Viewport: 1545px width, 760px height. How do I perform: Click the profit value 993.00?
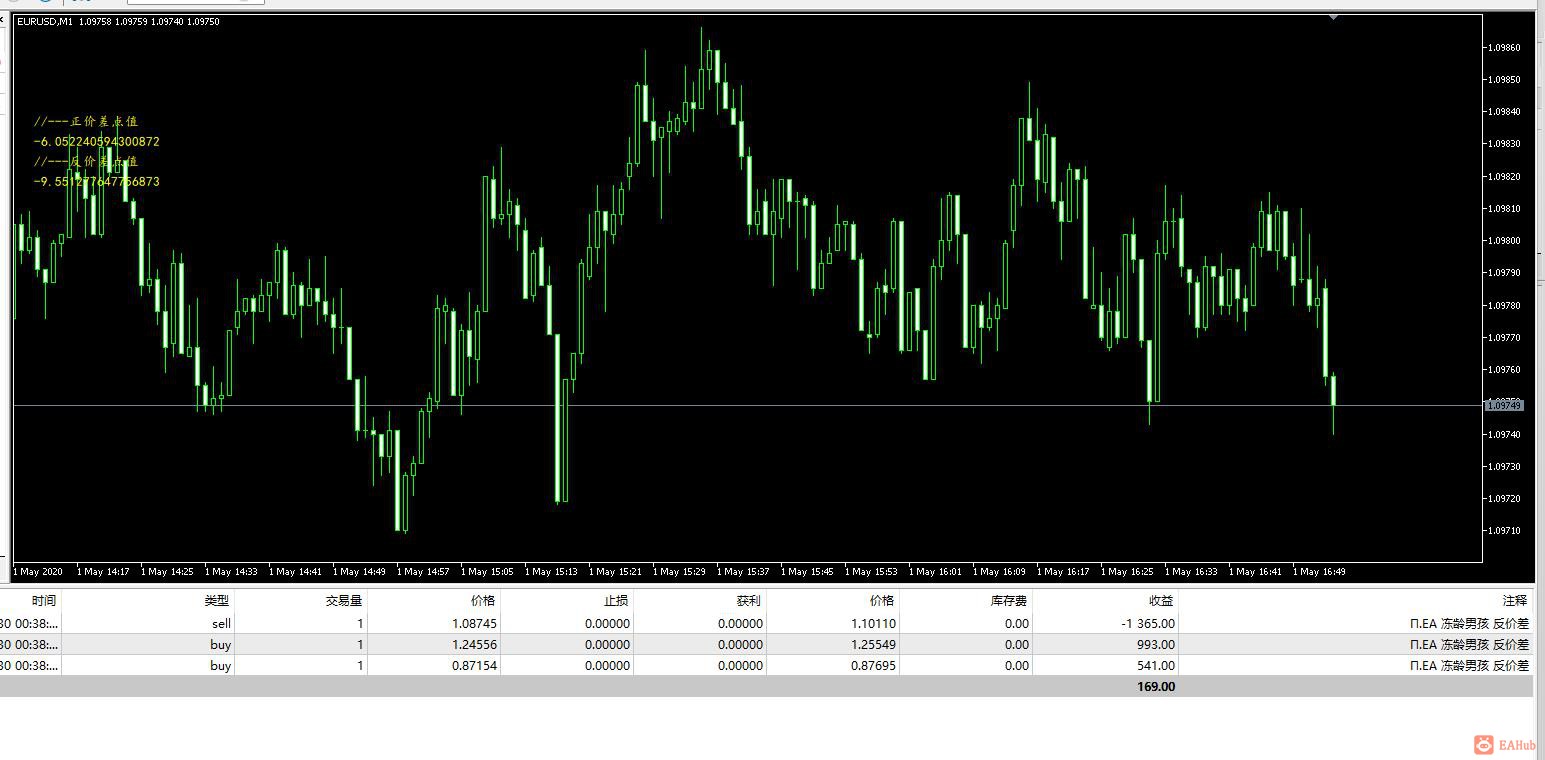[x=1156, y=644]
